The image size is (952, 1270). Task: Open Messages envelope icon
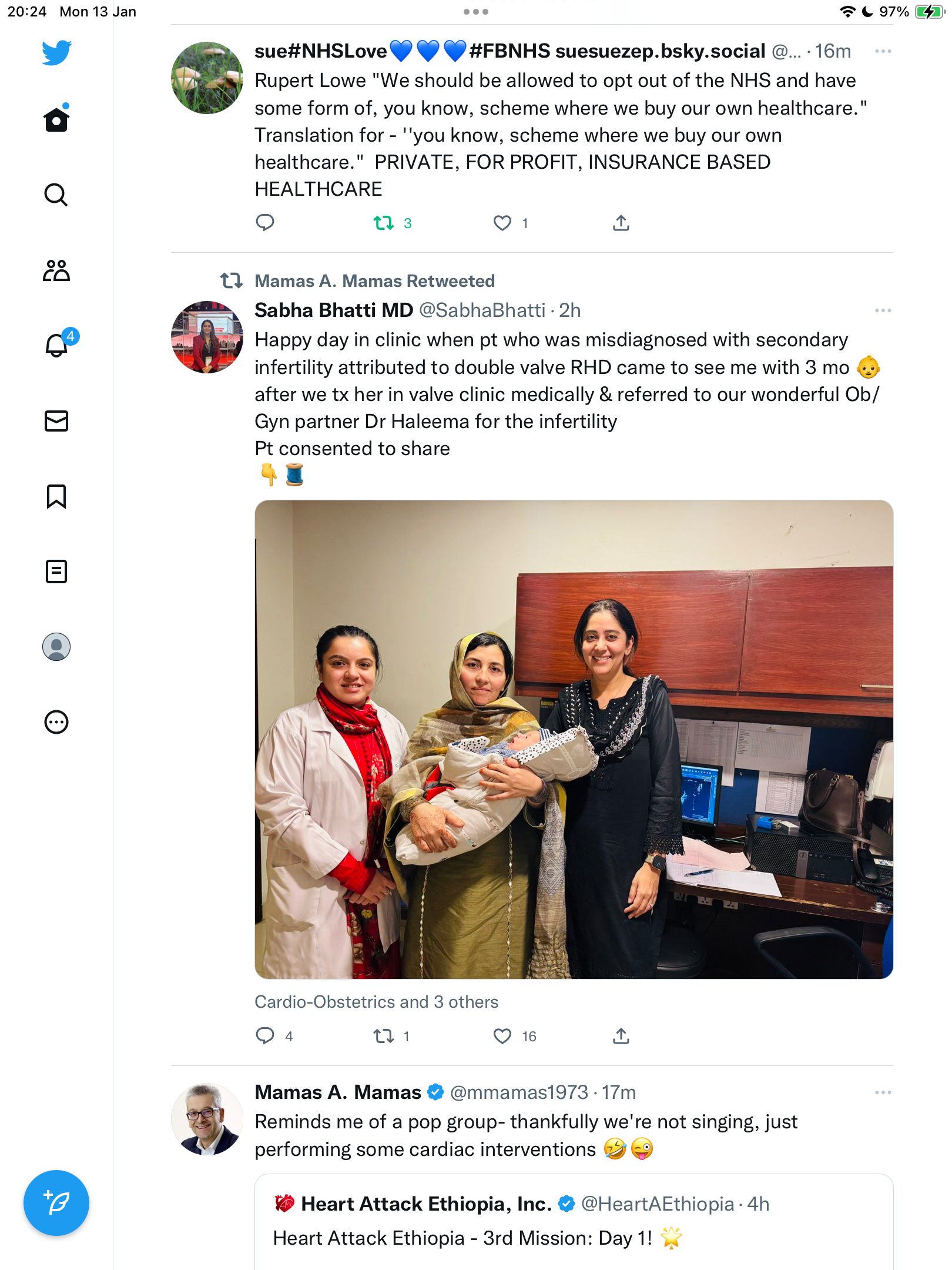click(56, 421)
